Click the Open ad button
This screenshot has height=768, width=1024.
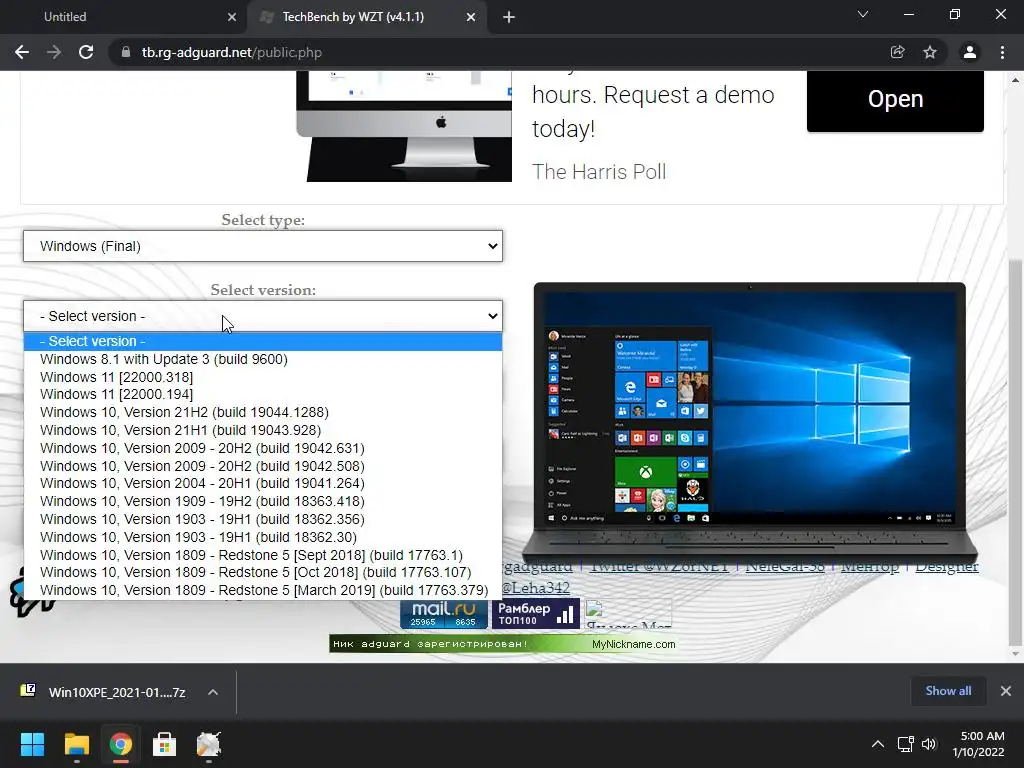click(x=895, y=100)
